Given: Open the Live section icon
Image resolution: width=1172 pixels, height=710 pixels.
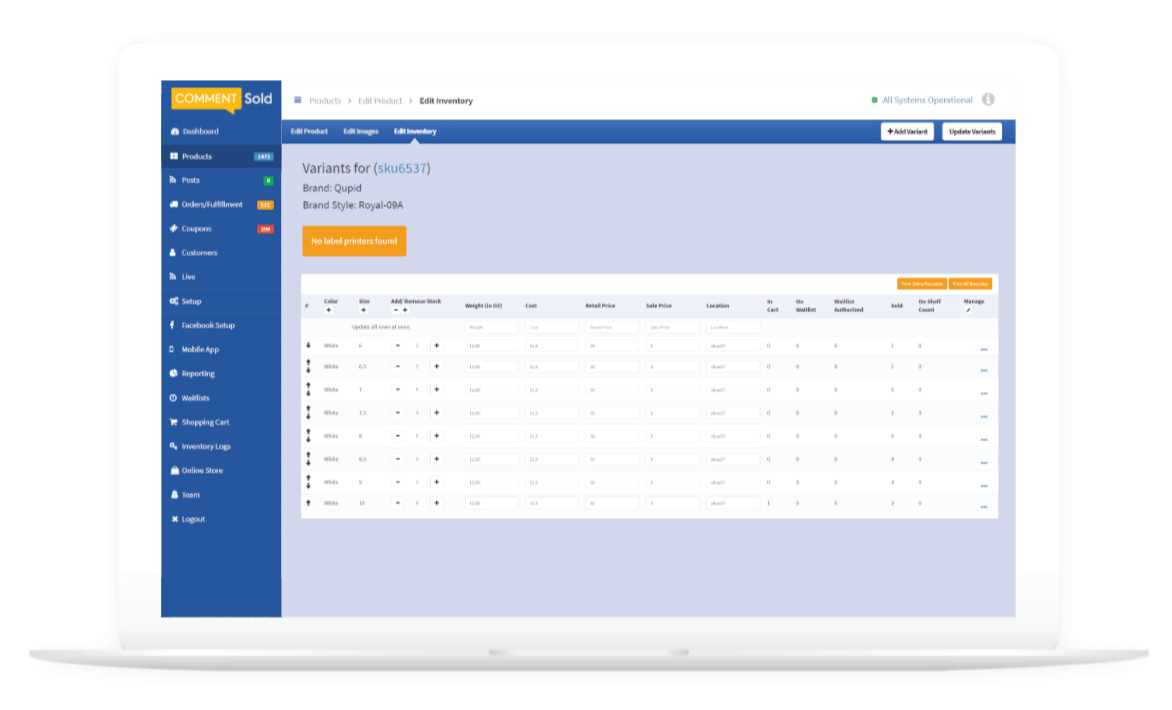Looking at the screenshot, I should coord(173,277).
